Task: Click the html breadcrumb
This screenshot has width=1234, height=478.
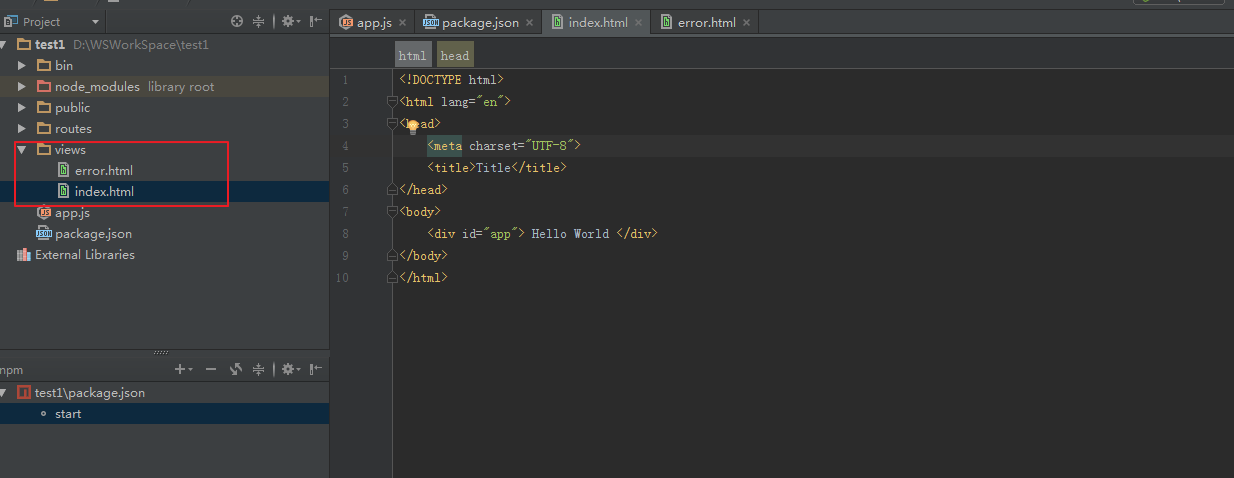Action: (x=412, y=56)
